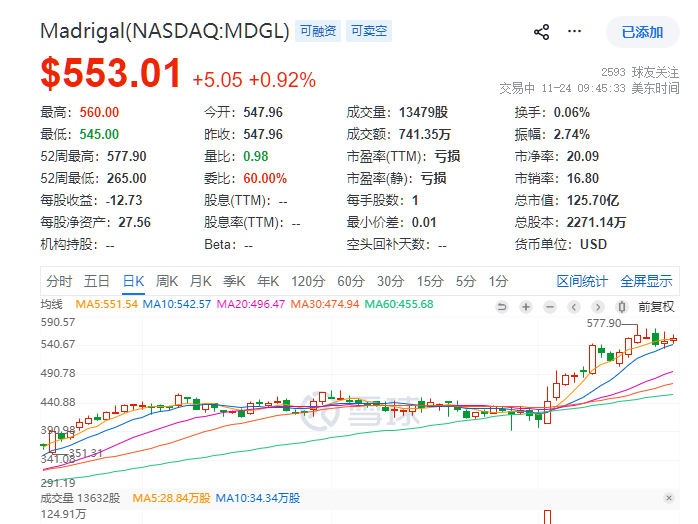The image size is (698, 524).
Task: Select the 日K chart tab
Action: [134, 281]
